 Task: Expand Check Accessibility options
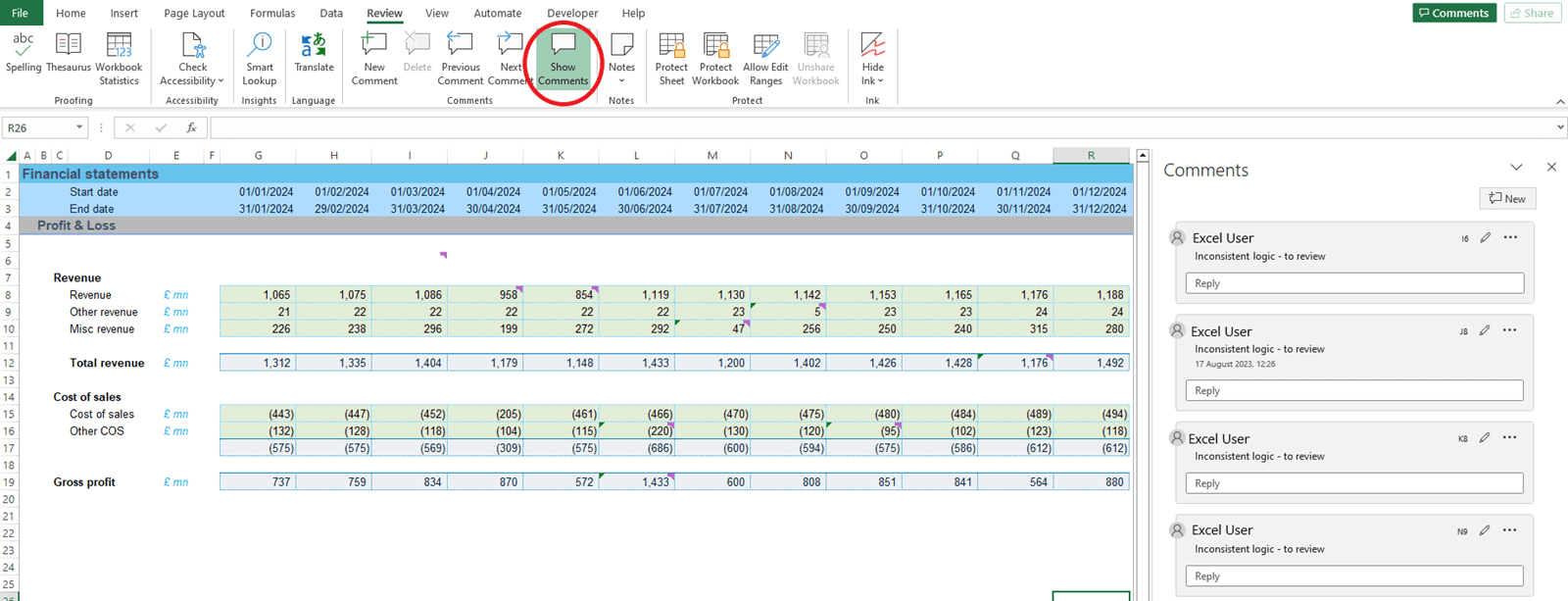coord(220,81)
